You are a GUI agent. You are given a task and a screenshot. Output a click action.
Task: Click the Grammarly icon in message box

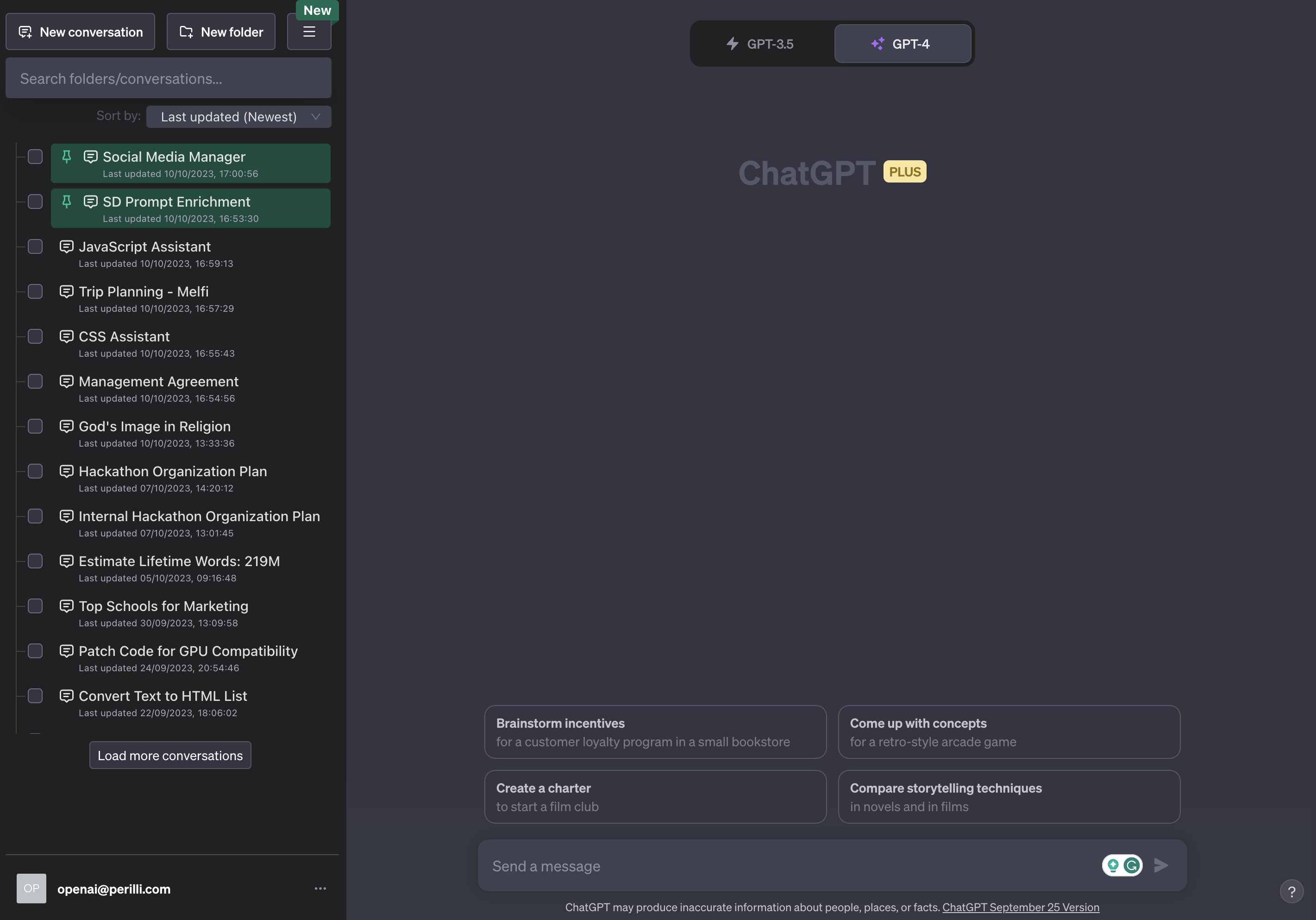[1131, 865]
